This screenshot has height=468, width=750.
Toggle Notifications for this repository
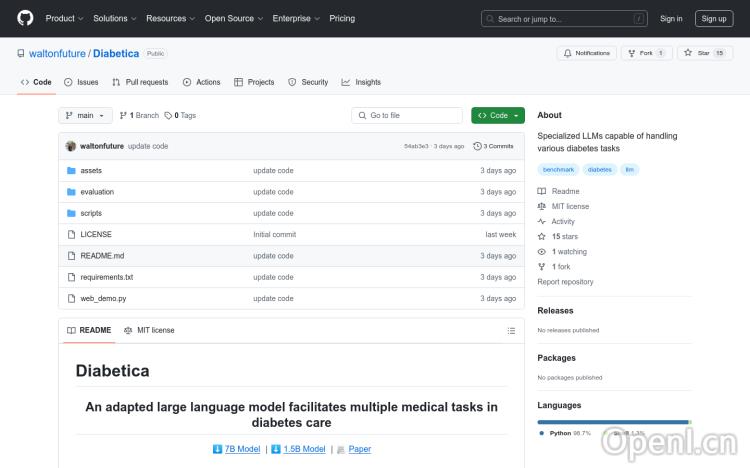click(x=587, y=53)
